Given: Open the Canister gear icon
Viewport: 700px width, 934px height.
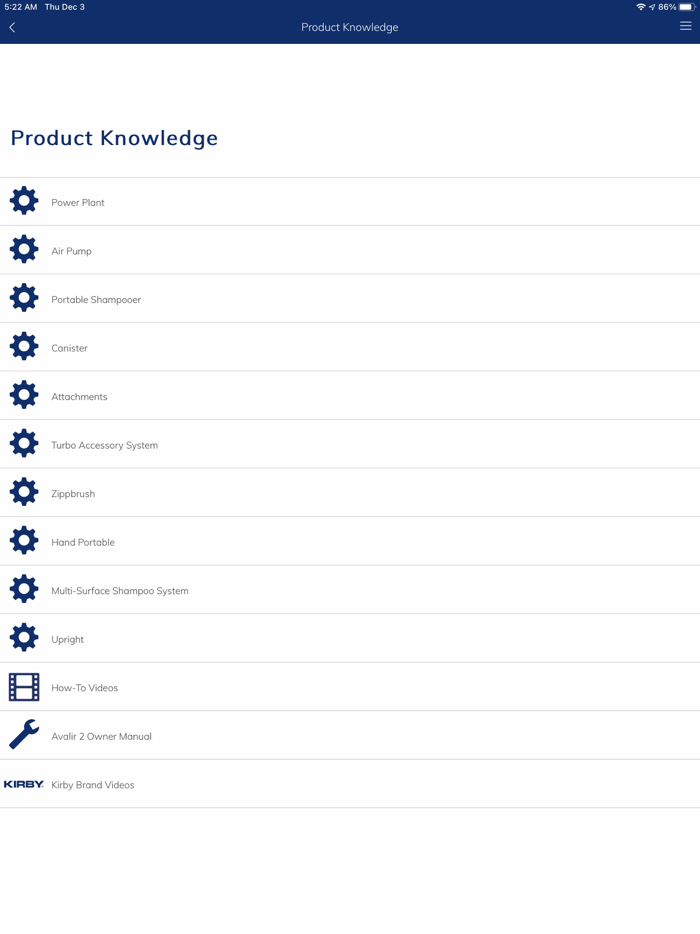Looking at the screenshot, I should [24, 346].
